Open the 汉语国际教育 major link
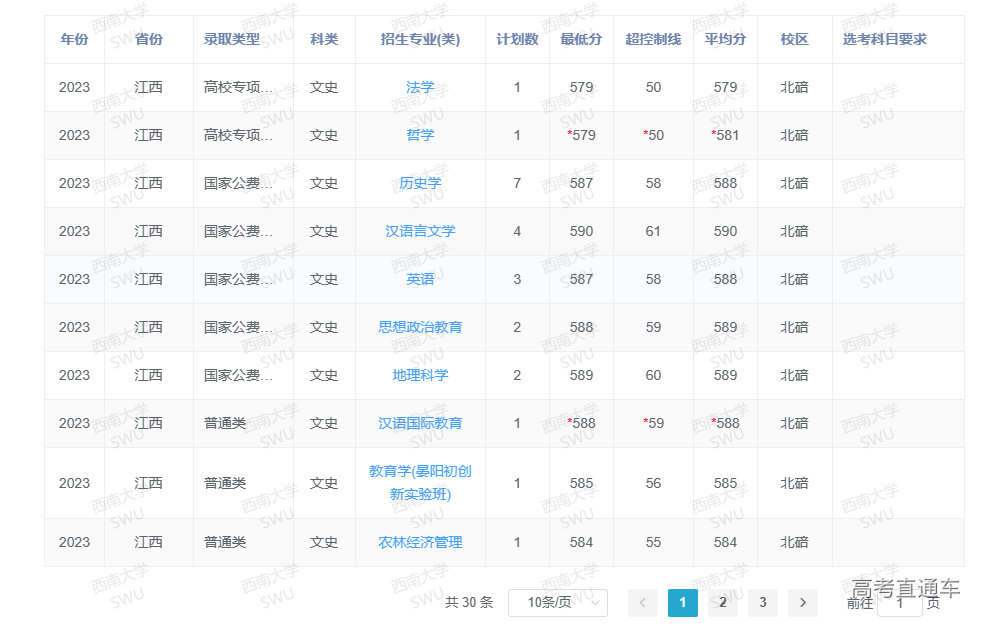 point(420,423)
